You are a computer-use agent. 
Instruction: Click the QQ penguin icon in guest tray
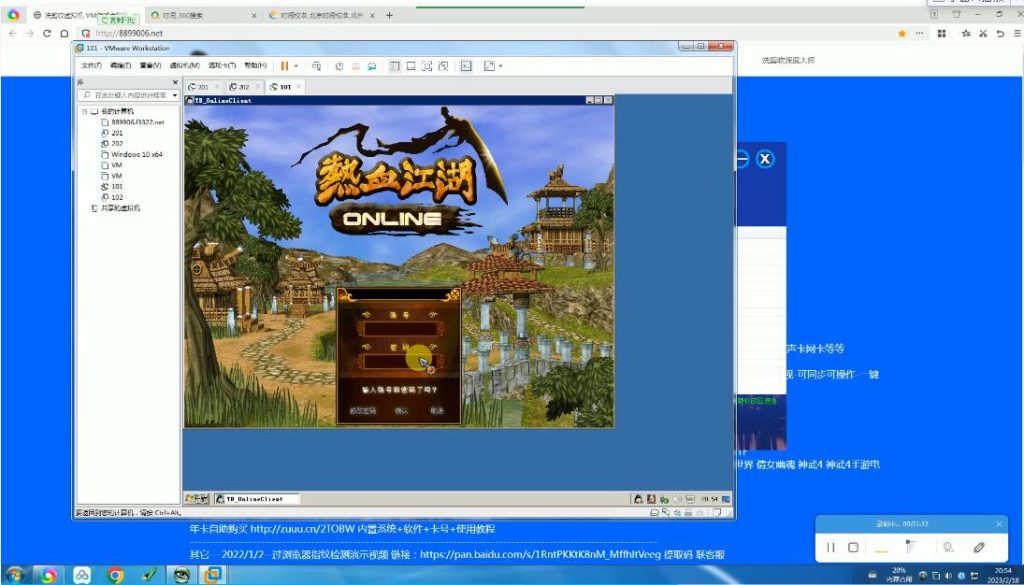pos(638,499)
